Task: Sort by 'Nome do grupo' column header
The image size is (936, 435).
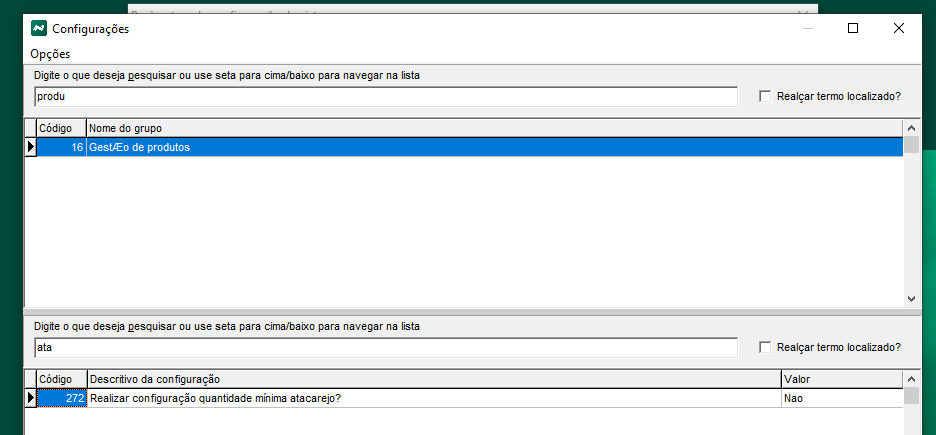Action: coord(494,128)
